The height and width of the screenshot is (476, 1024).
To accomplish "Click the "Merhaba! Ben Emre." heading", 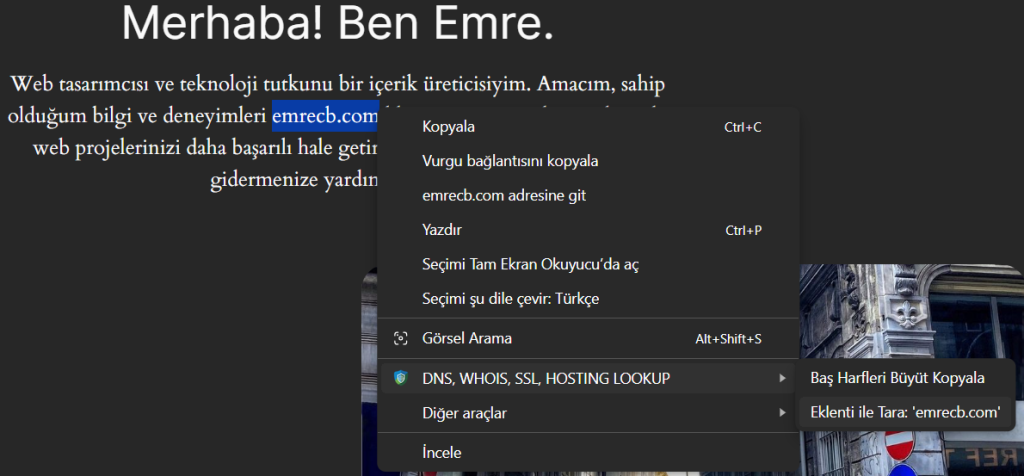I will click(337, 25).
